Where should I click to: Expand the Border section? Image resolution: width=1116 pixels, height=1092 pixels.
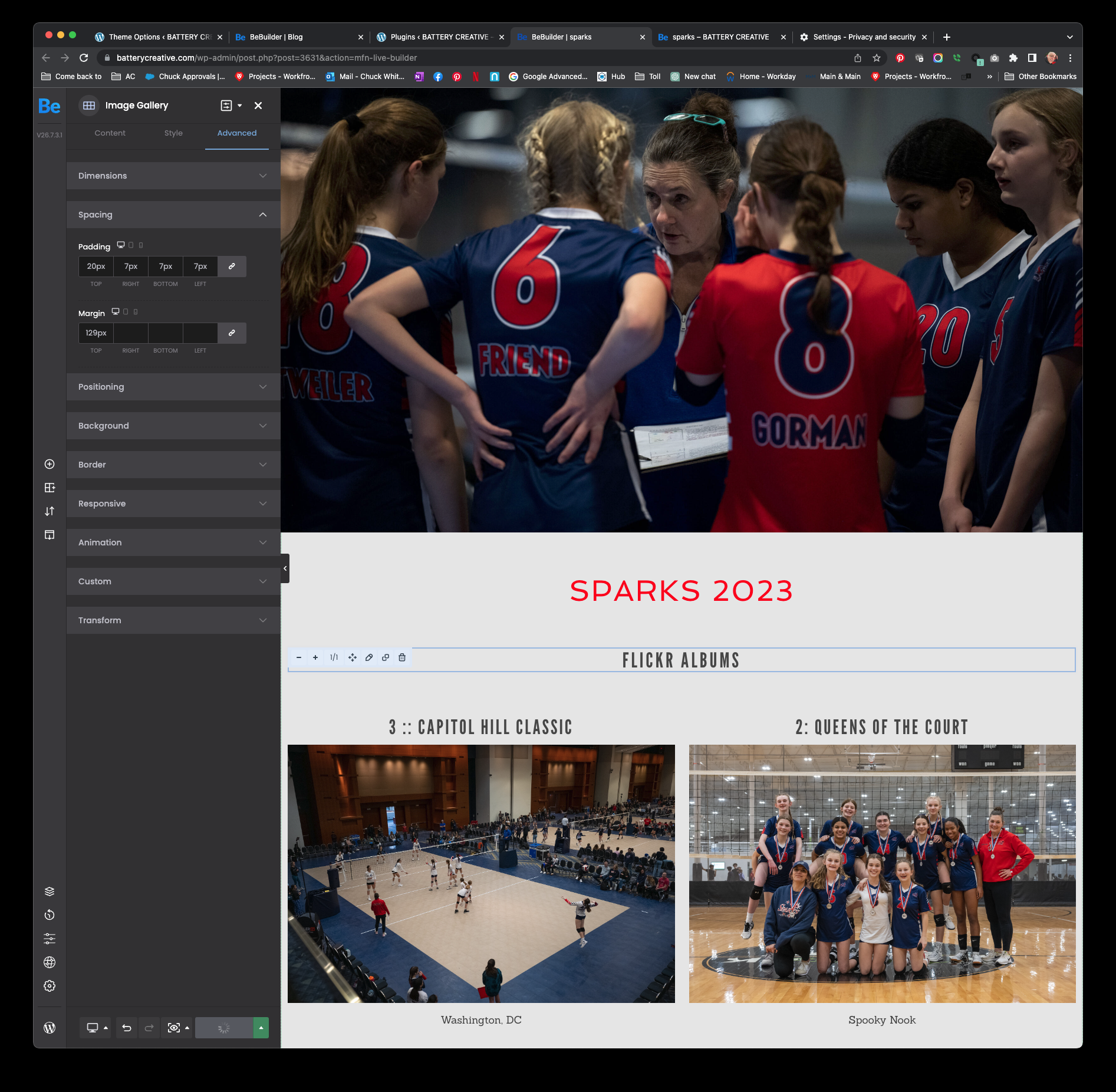(x=173, y=465)
